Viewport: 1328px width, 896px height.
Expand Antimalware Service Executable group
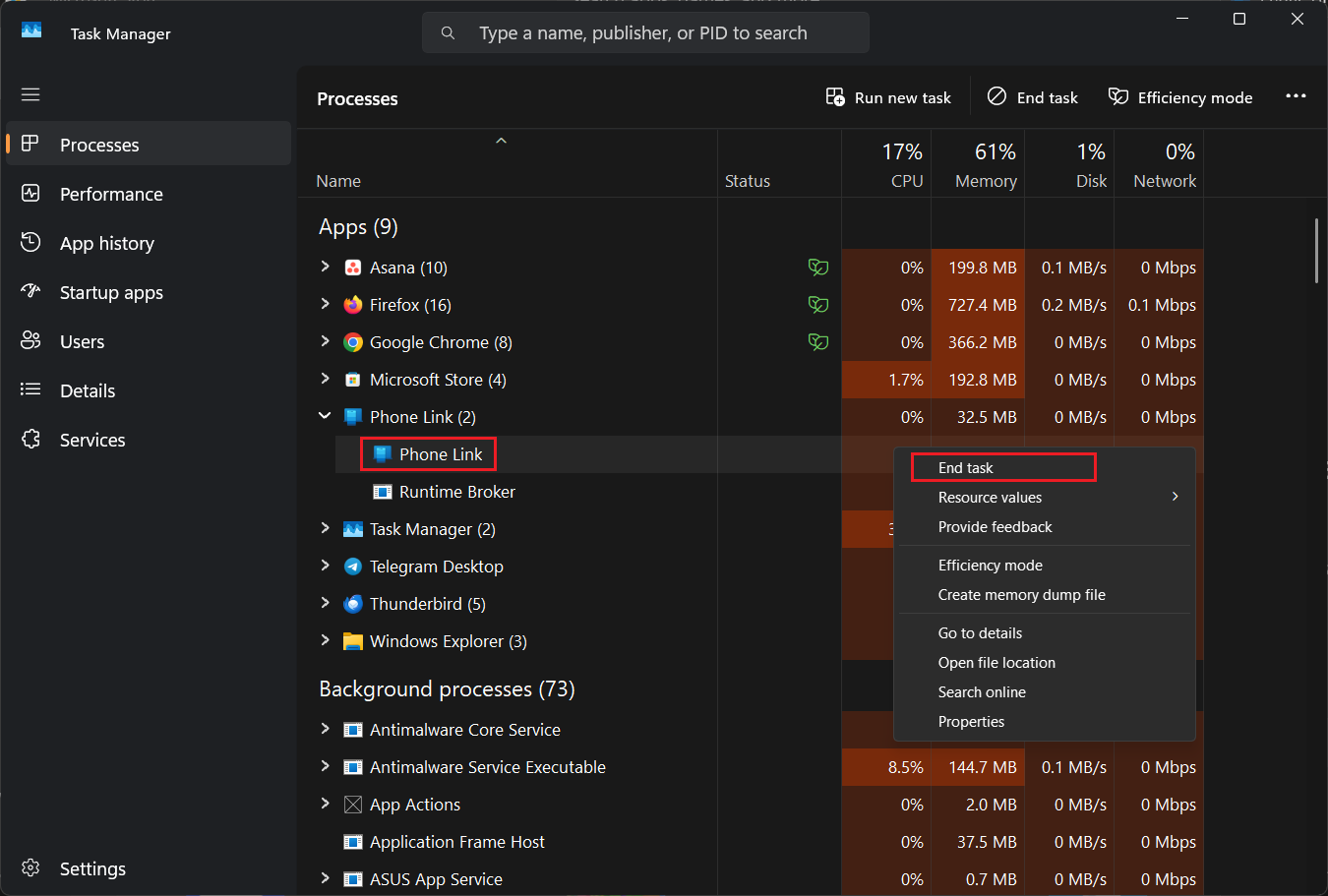326,766
